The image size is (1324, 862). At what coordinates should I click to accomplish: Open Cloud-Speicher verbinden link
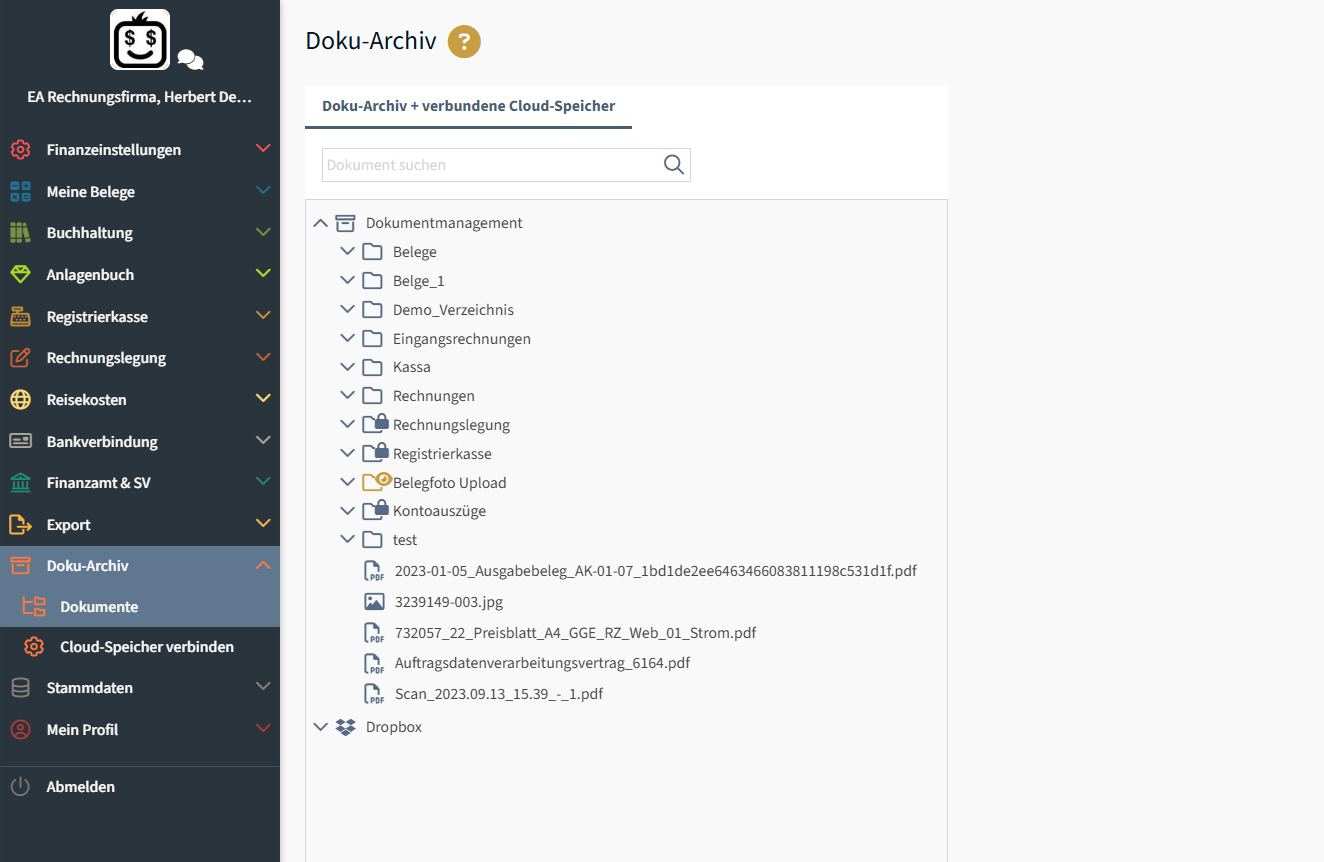146,647
